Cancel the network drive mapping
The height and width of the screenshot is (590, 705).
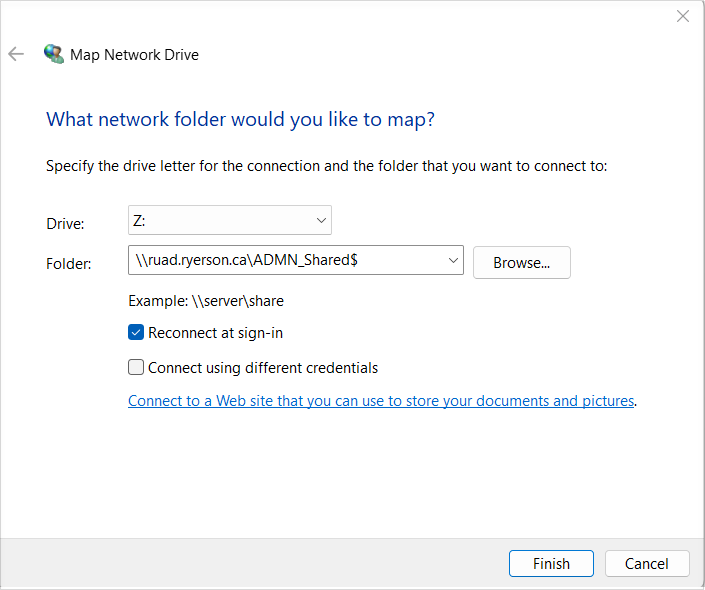tap(647, 563)
